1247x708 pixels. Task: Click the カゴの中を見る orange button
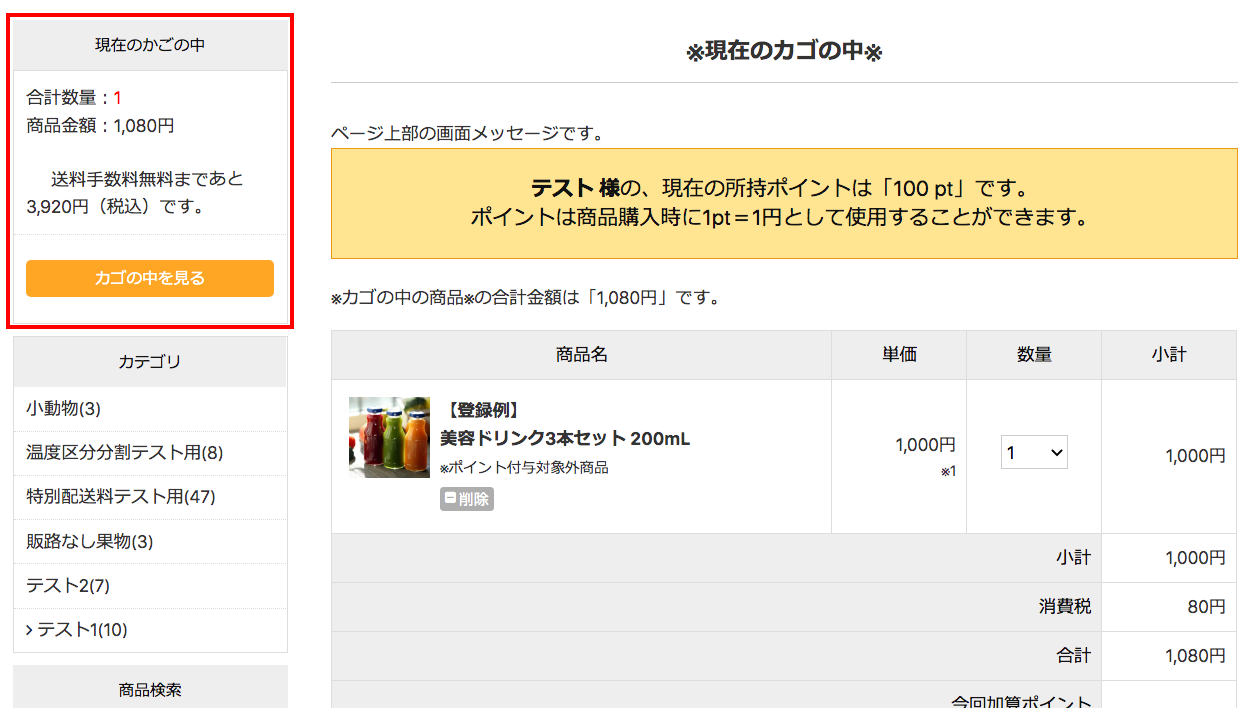click(150, 278)
